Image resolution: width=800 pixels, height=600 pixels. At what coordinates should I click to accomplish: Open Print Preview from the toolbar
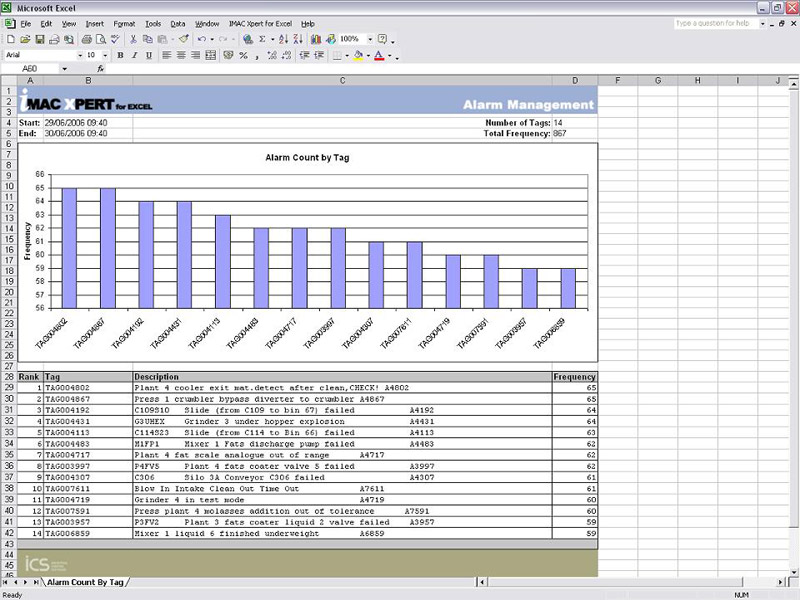pos(99,39)
